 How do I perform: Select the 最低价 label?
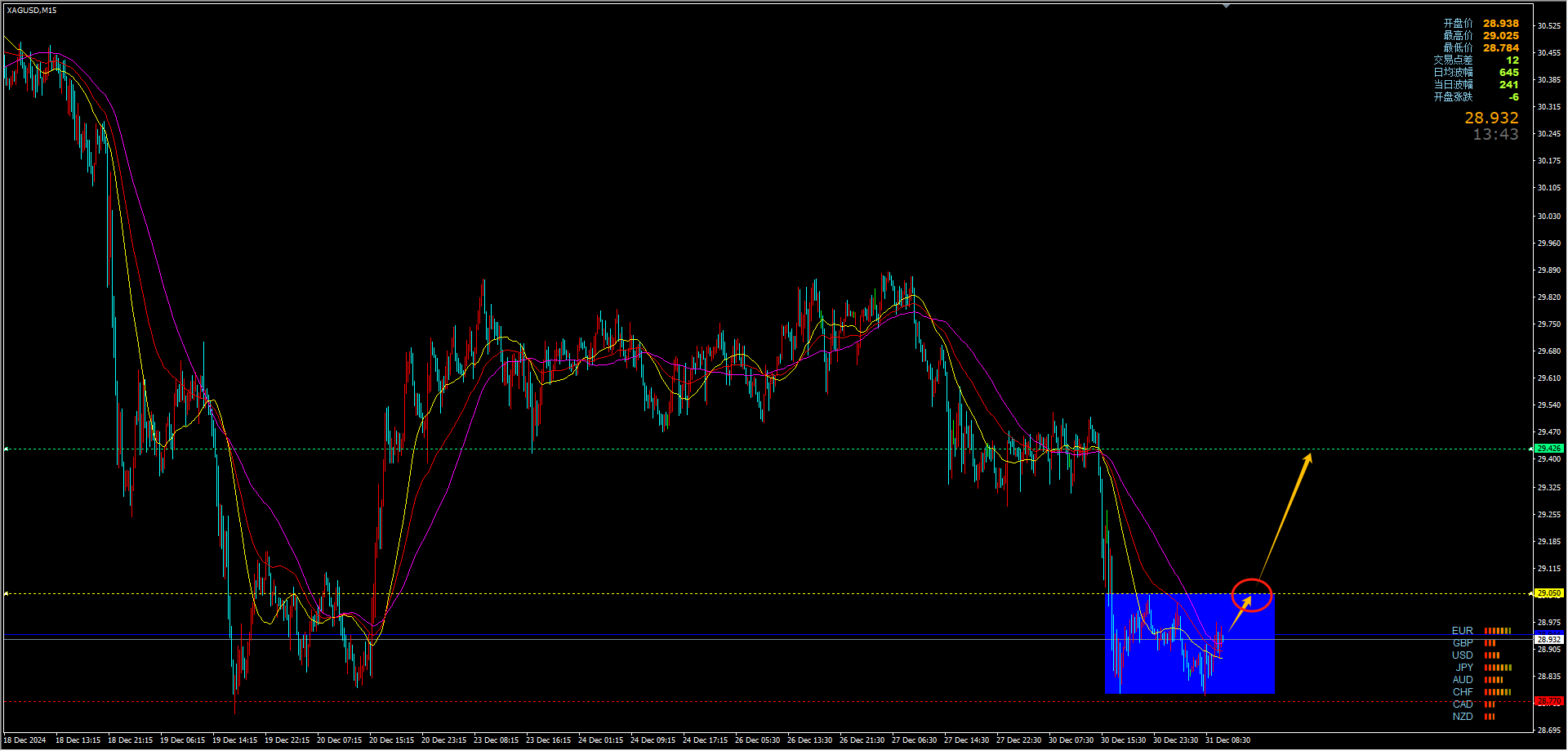[x=1458, y=48]
